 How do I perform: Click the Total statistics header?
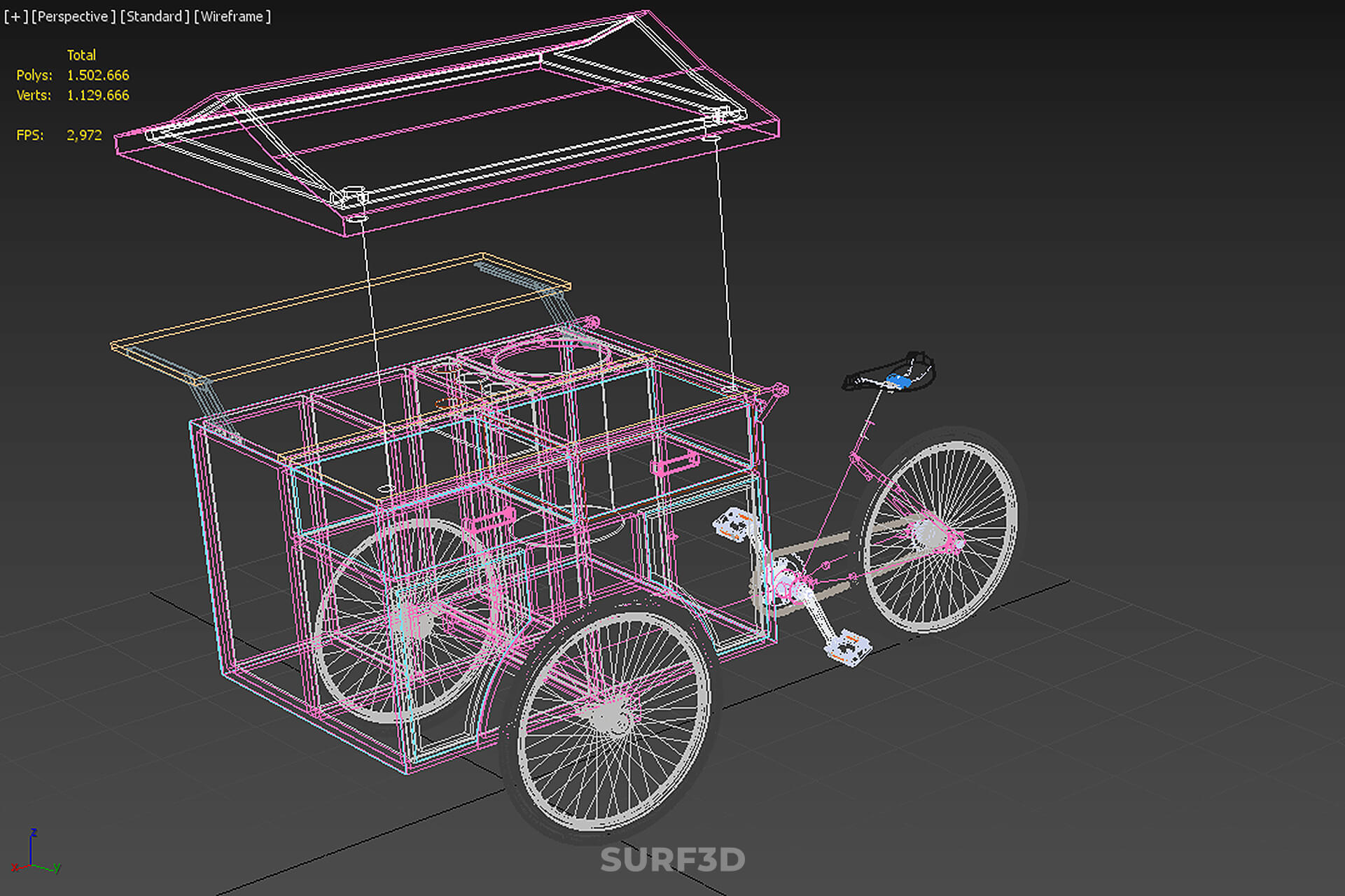click(81, 55)
